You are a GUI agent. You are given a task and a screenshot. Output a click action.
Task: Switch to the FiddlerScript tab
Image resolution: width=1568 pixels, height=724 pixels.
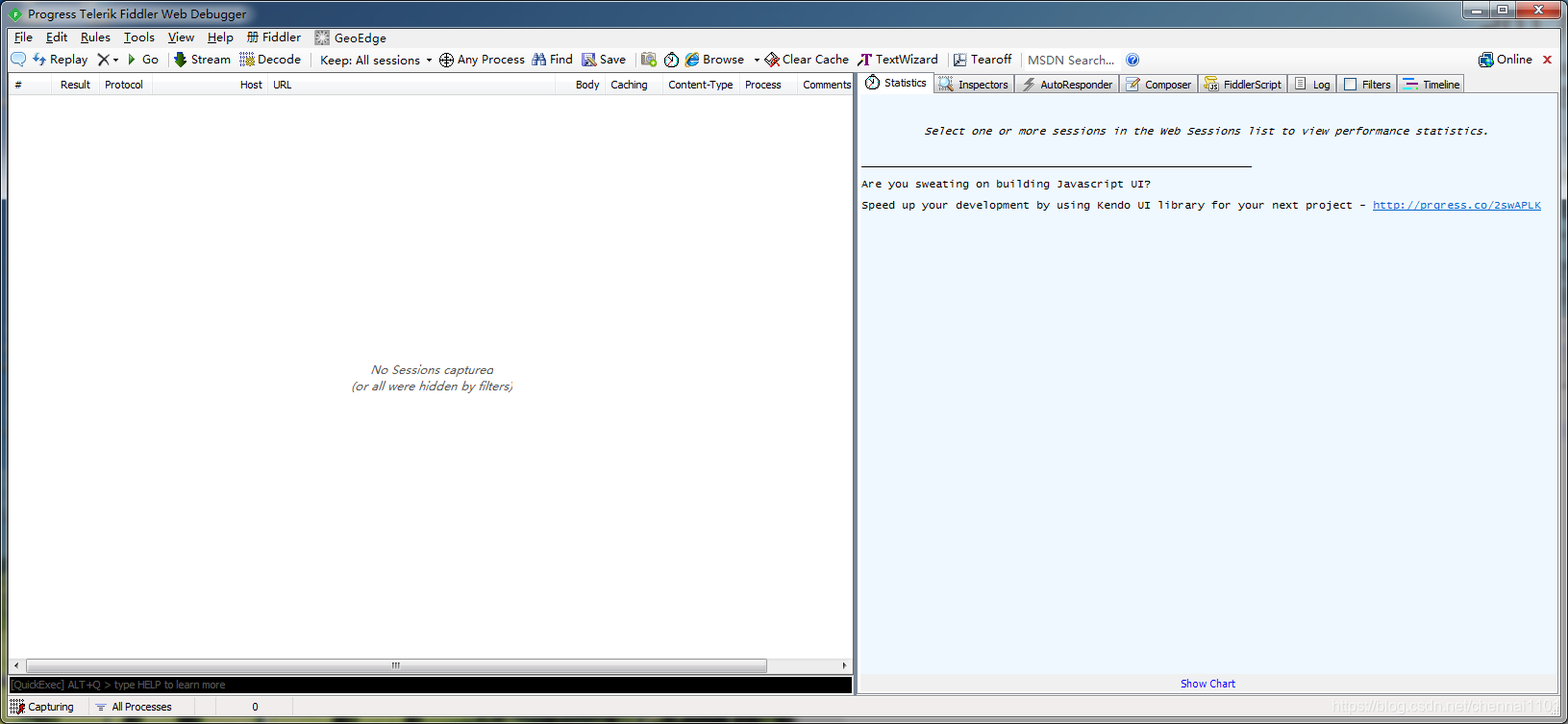click(x=1243, y=85)
